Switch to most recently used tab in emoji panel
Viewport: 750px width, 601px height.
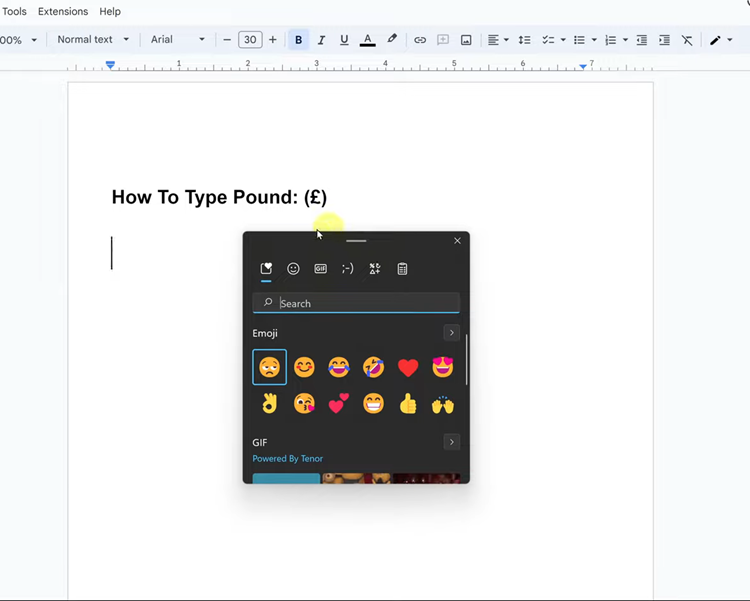point(266,268)
